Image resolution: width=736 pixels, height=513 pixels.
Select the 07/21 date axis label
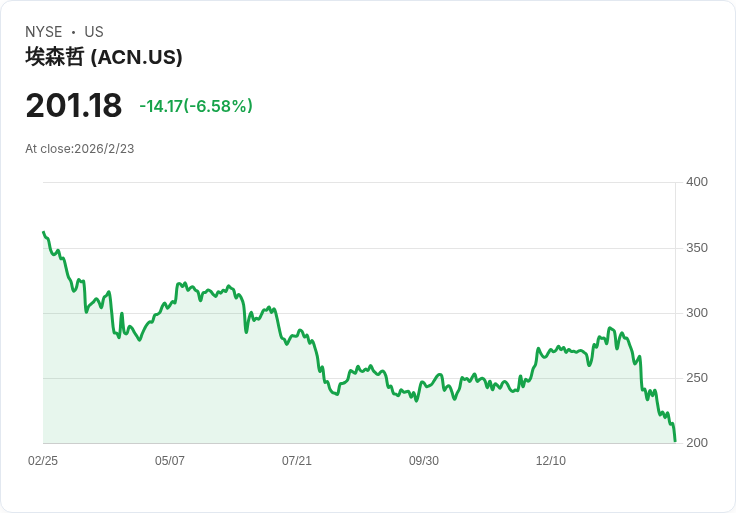(x=297, y=461)
